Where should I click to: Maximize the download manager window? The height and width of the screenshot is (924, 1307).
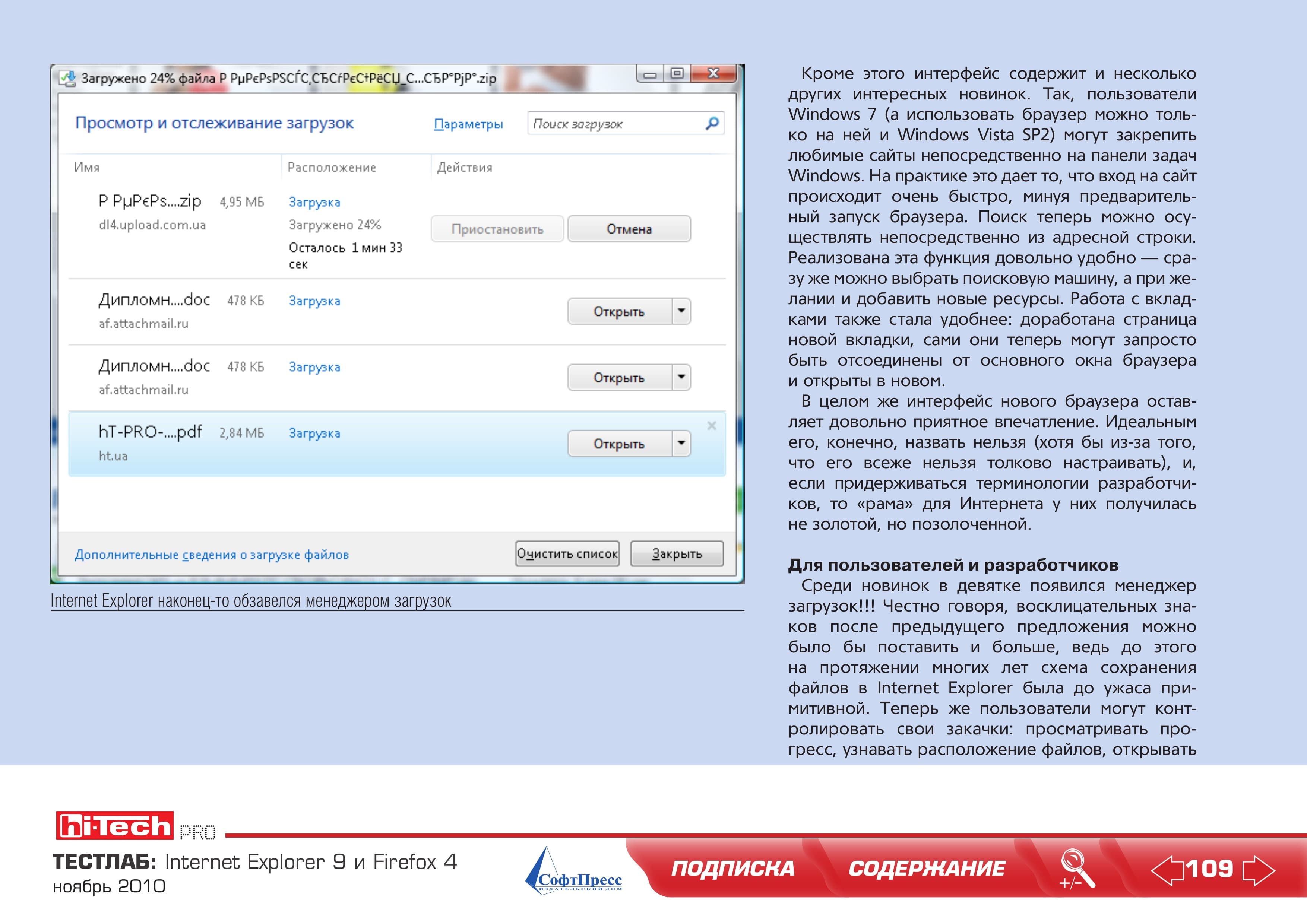click(677, 73)
